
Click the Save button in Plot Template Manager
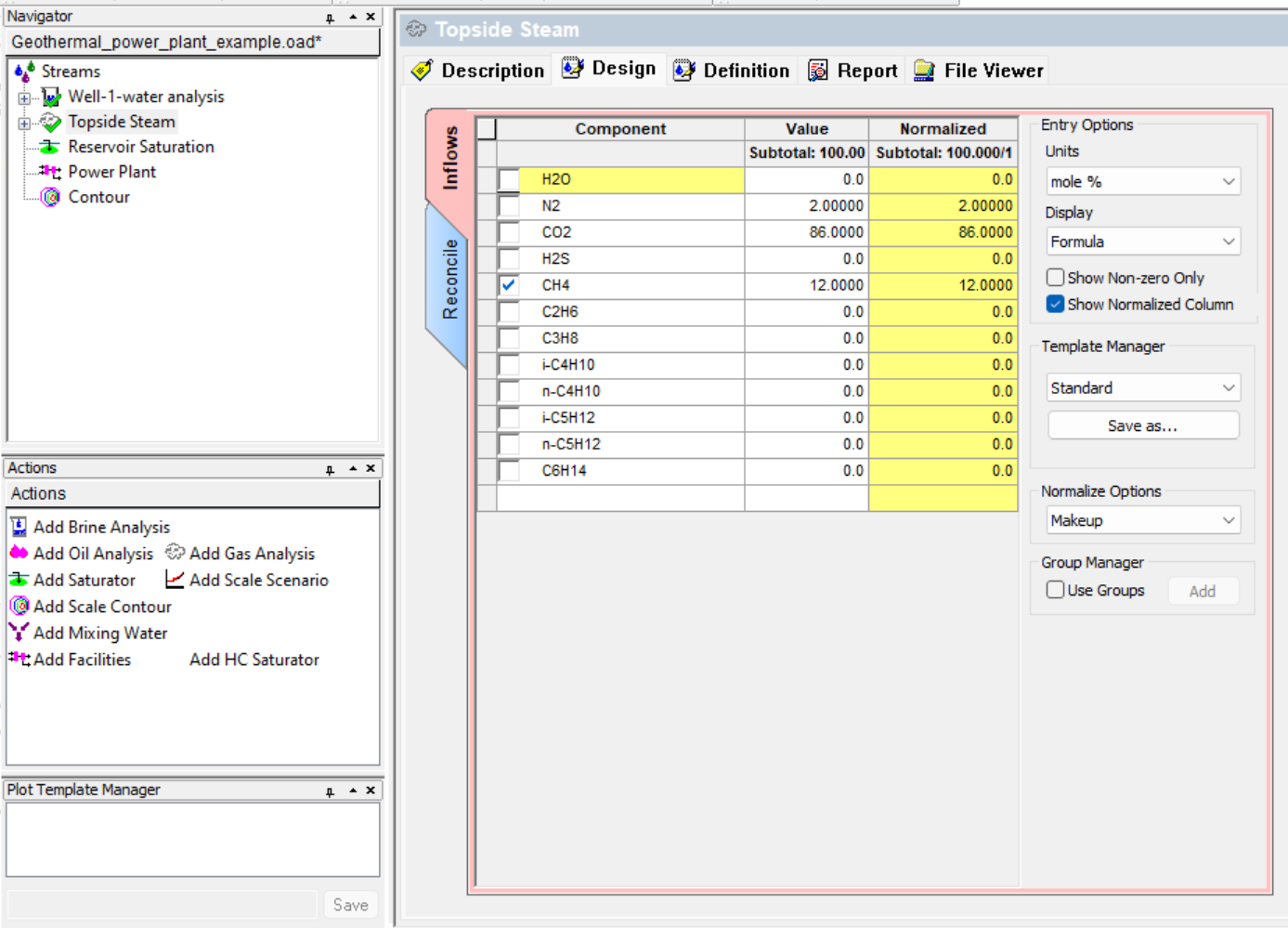click(x=351, y=905)
